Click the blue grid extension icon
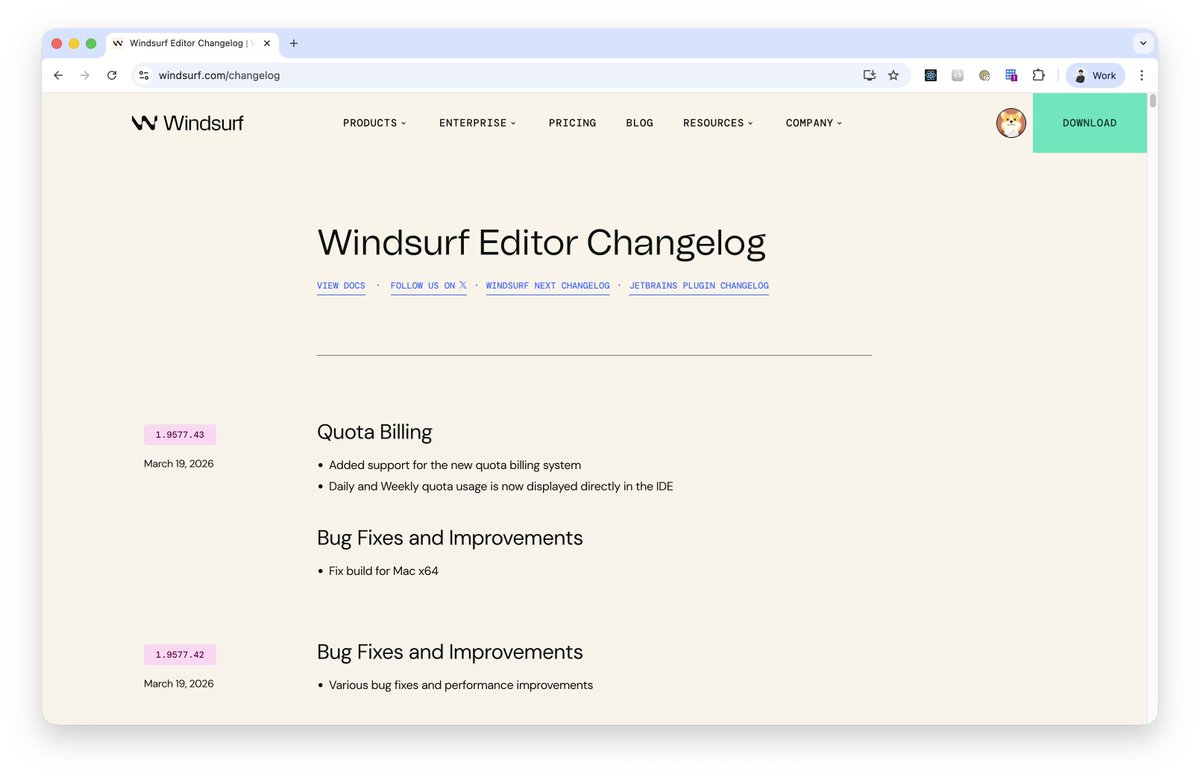Image resolution: width=1200 pixels, height=780 pixels. point(1011,75)
